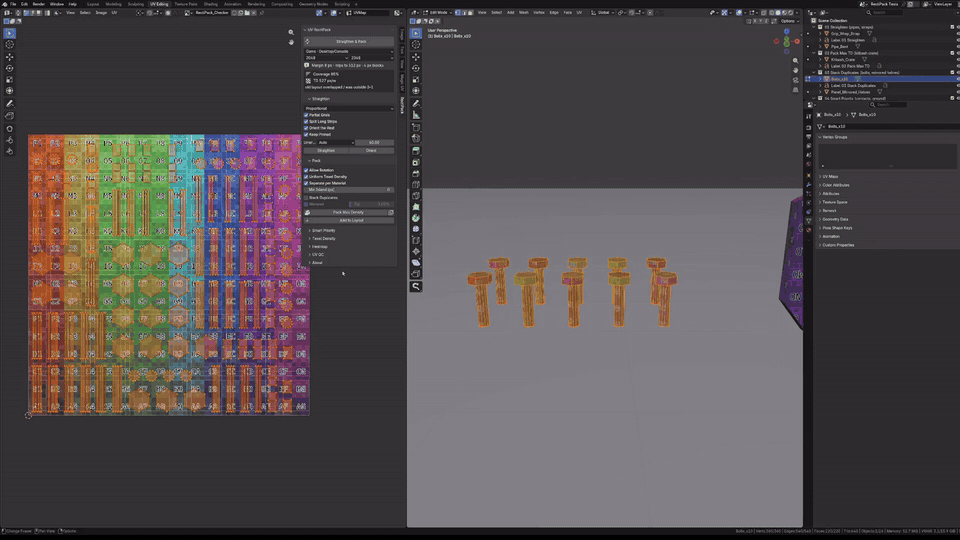
Task: Toggle the Partial Grids checkbox
Action: click(x=306, y=115)
